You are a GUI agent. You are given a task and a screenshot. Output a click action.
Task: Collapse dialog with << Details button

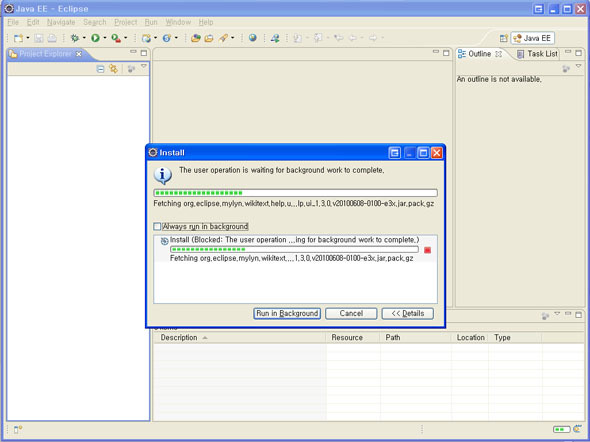tap(408, 313)
